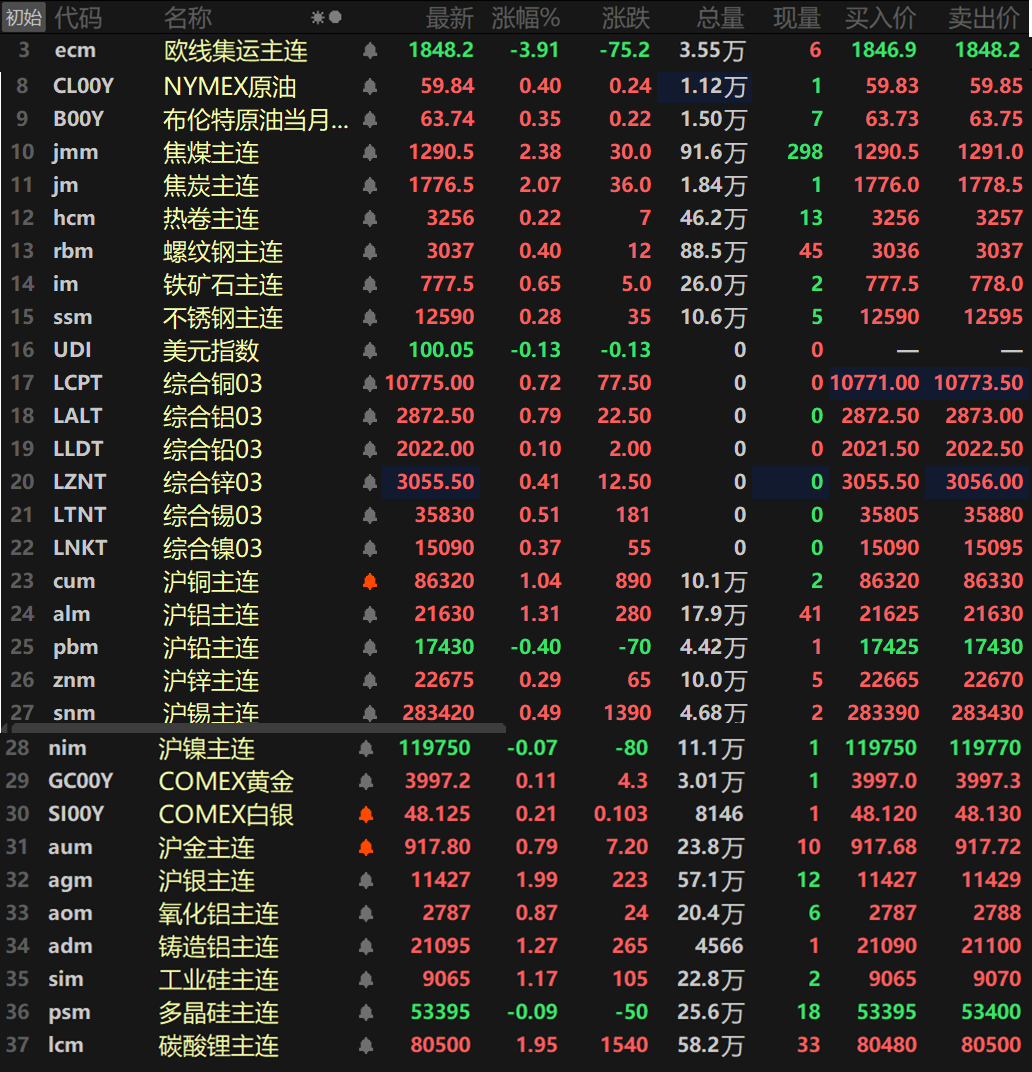
Task: Click the alert bell for 沪金主连
Action: click(x=366, y=848)
